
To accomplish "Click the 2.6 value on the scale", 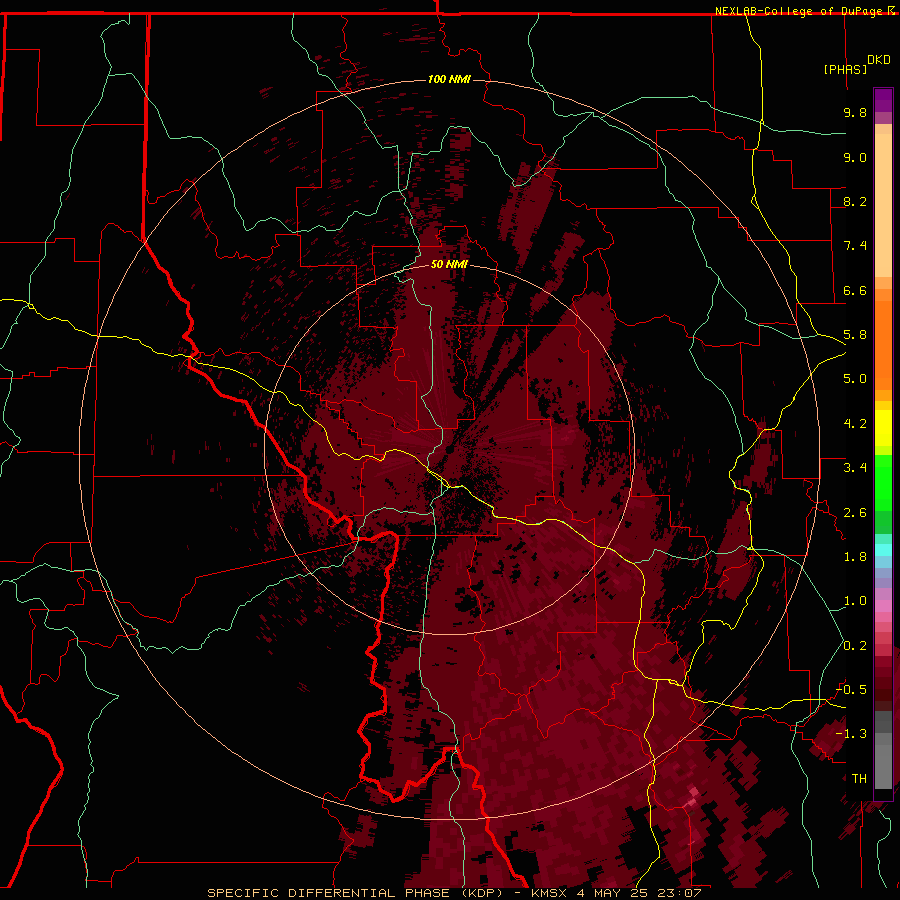I will point(855,513).
